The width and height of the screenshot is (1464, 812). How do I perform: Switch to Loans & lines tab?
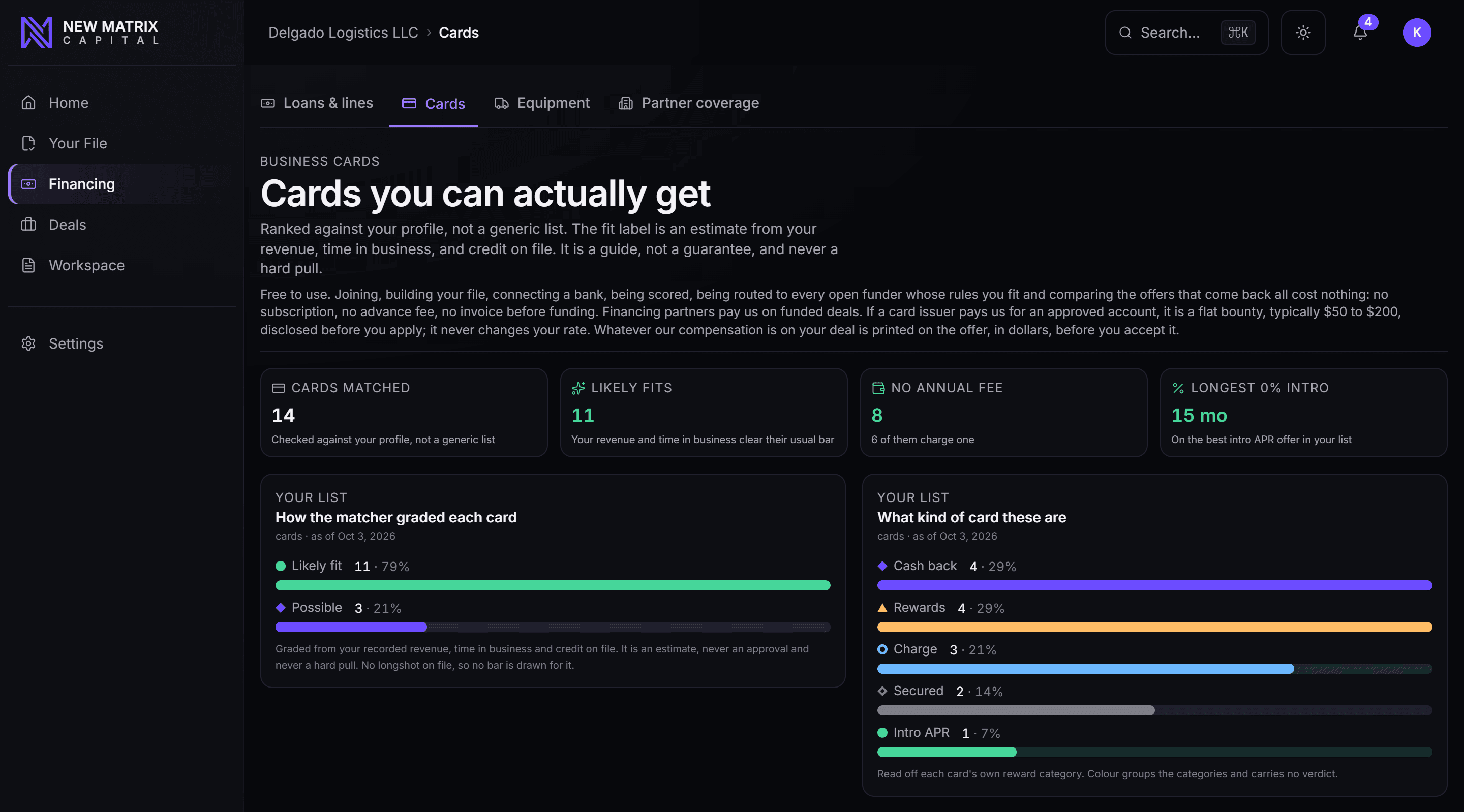[317, 103]
